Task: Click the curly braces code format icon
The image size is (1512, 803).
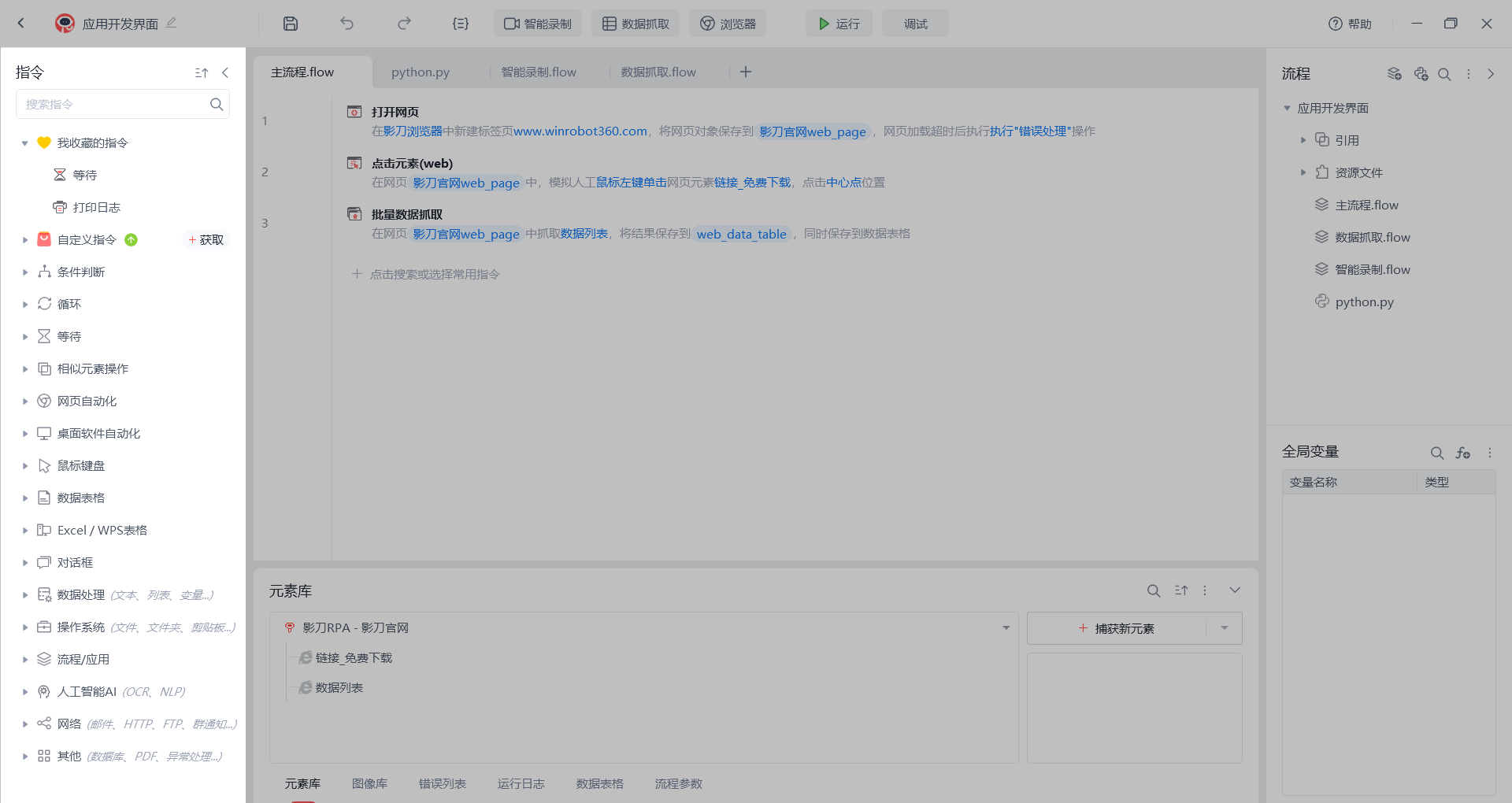Action: [461, 24]
